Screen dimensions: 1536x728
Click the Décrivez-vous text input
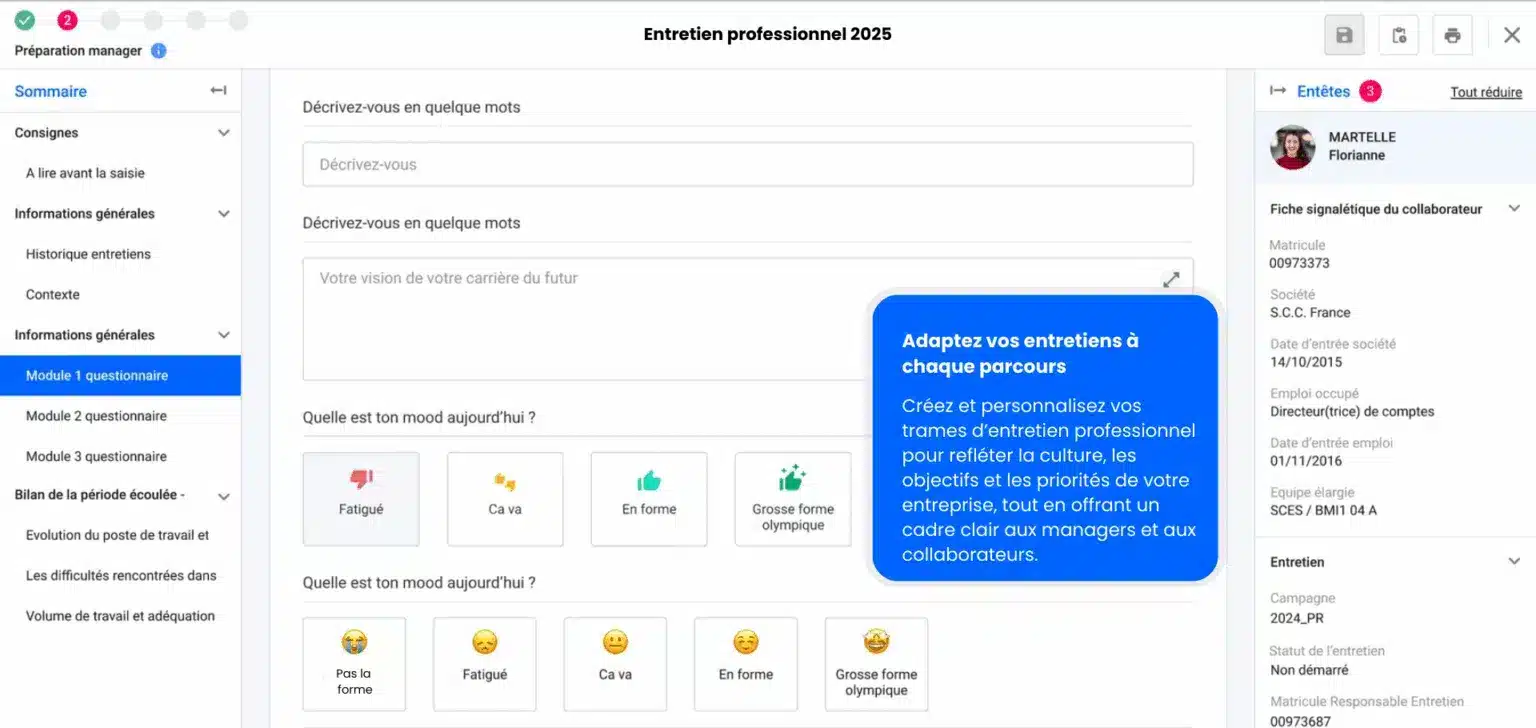point(747,165)
